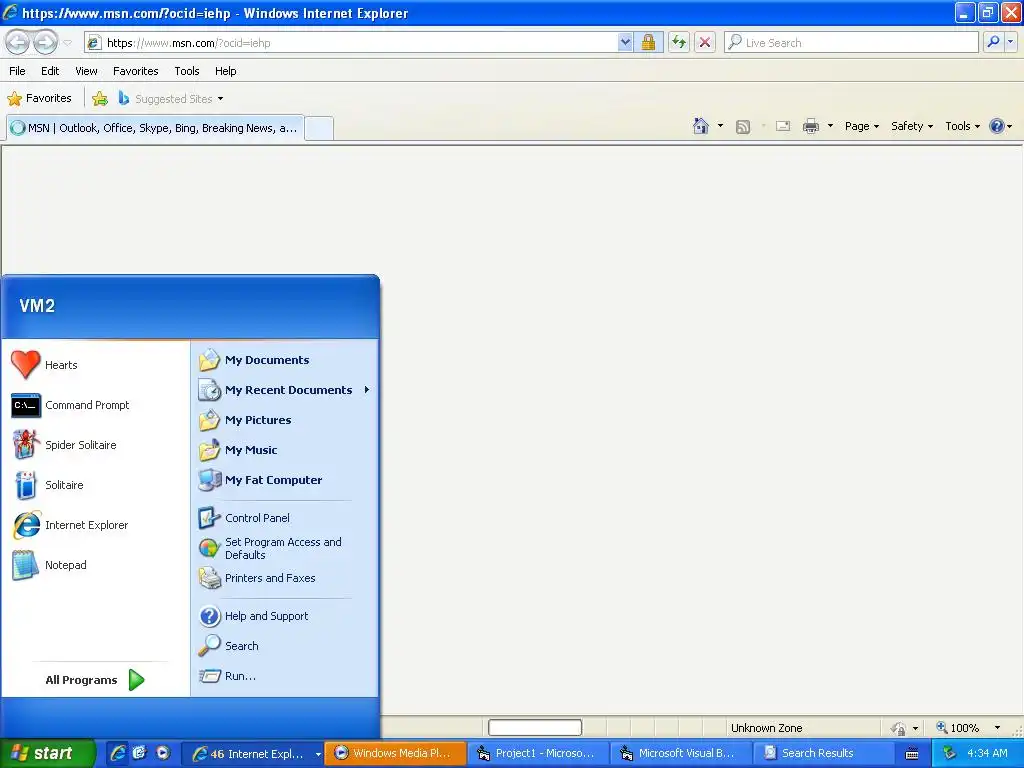This screenshot has width=1024, height=768.
Task: Open the File menu
Action: pyautogui.click(x=18, y=71)
